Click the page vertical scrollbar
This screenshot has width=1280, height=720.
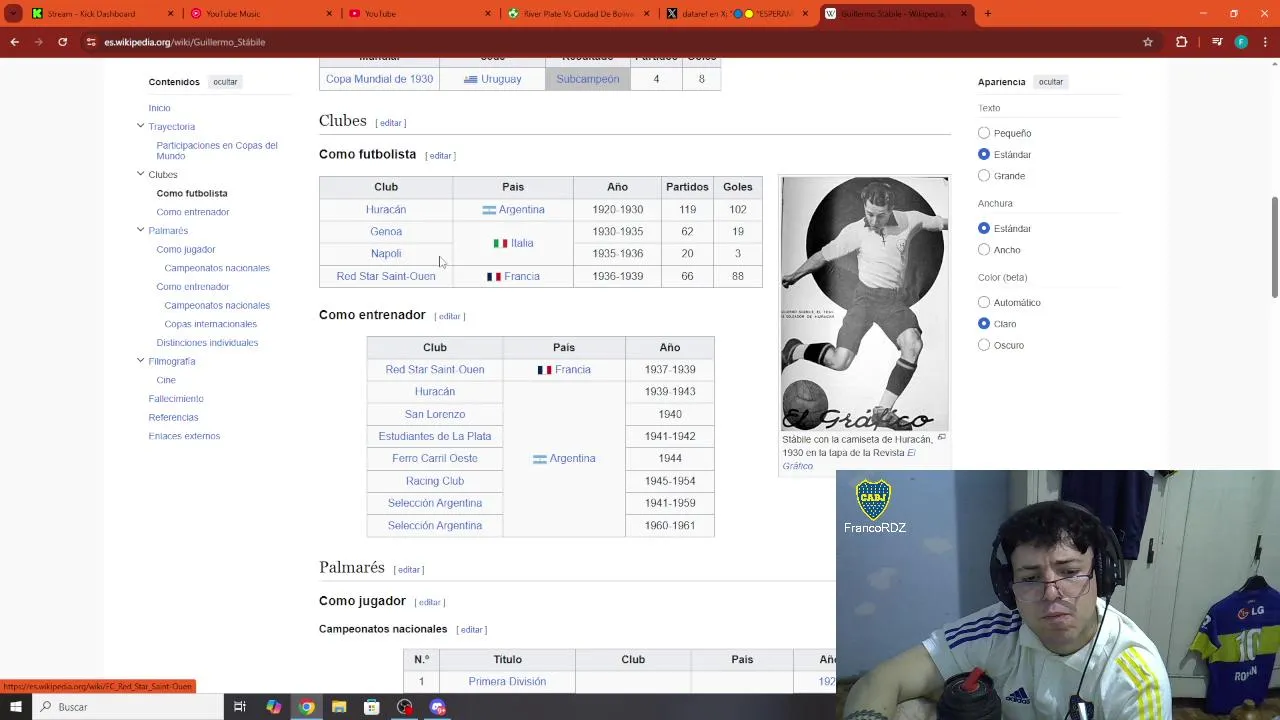[1274, 247]
